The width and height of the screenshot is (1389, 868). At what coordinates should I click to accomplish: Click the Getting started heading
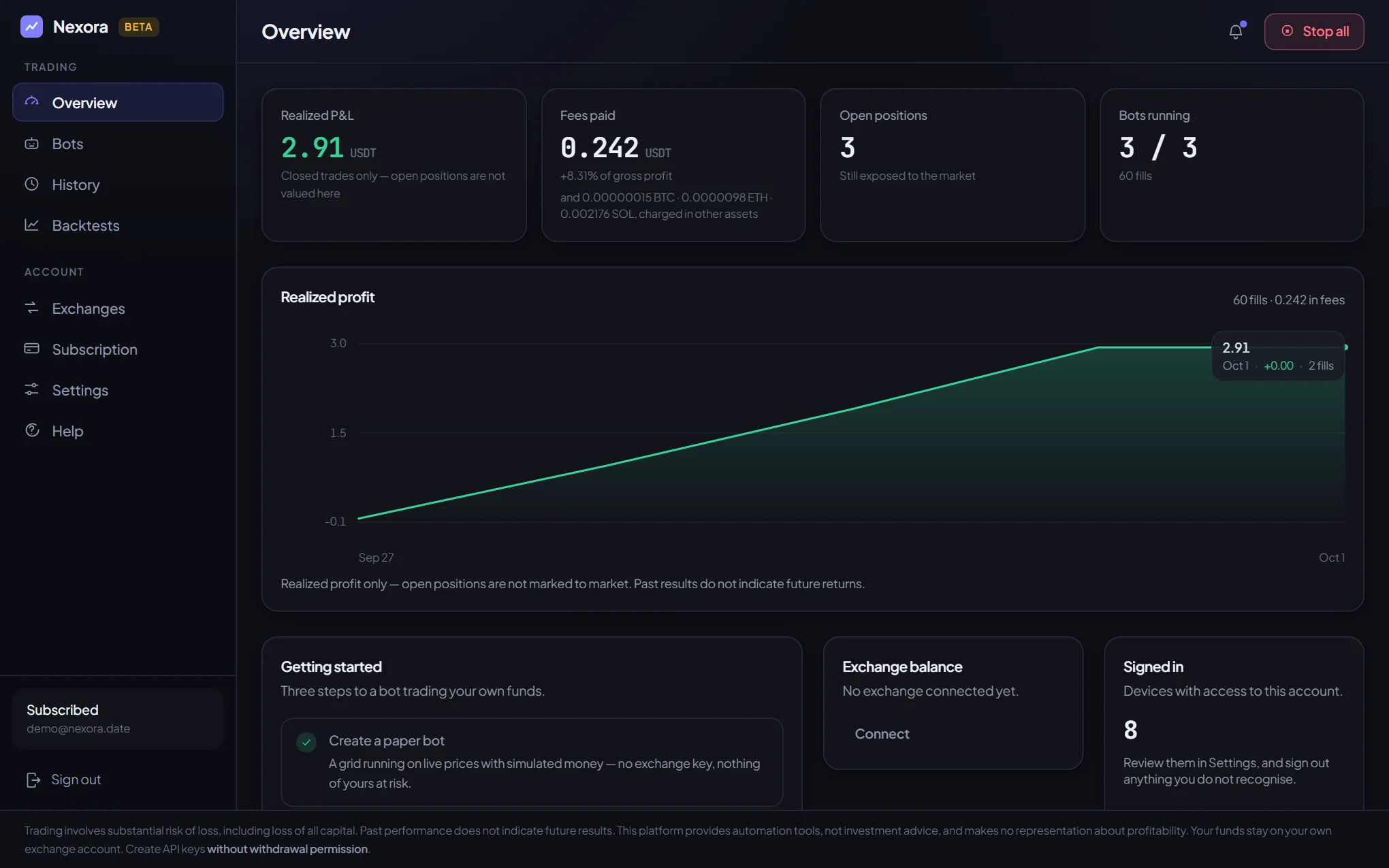pos(331,666)
